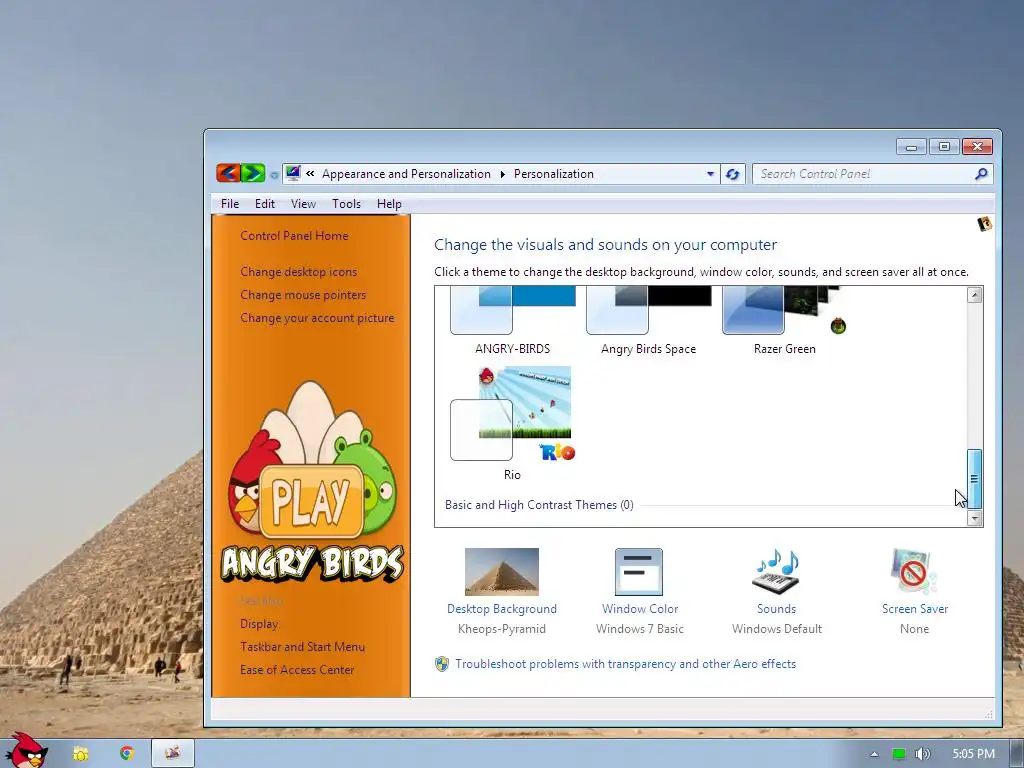Screen dimensions: 1024x768
Task: Open the Tools menu
Action: pos(346,204)
